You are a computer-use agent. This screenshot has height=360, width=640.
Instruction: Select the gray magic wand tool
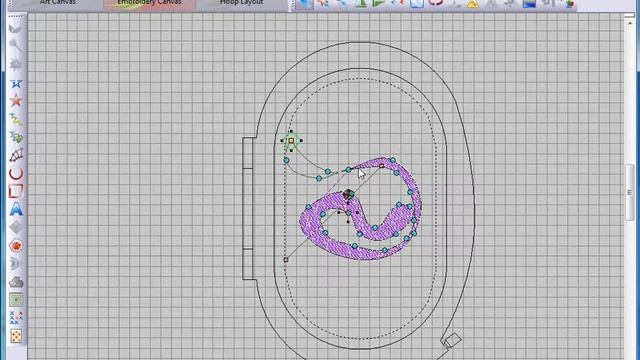pos(16,45)
